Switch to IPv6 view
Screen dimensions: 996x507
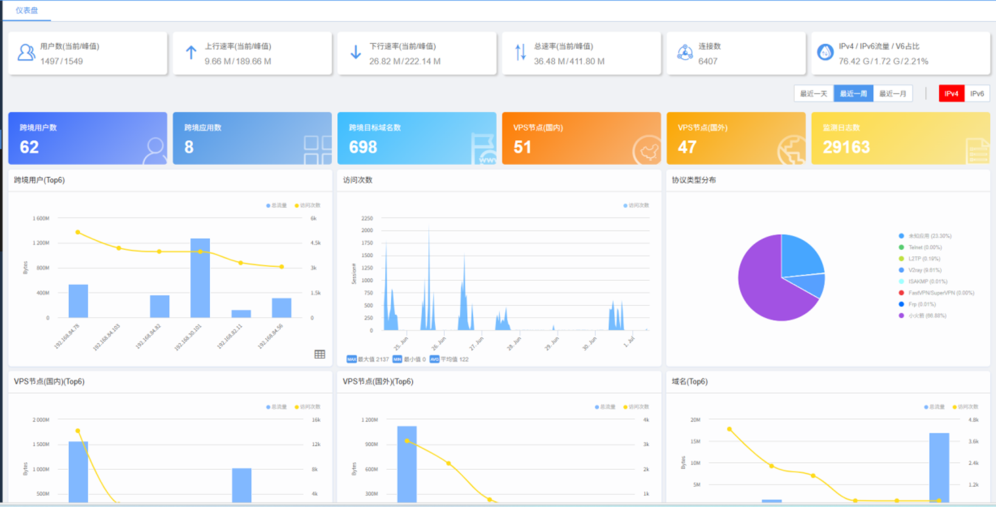click(x=977, y=93)
